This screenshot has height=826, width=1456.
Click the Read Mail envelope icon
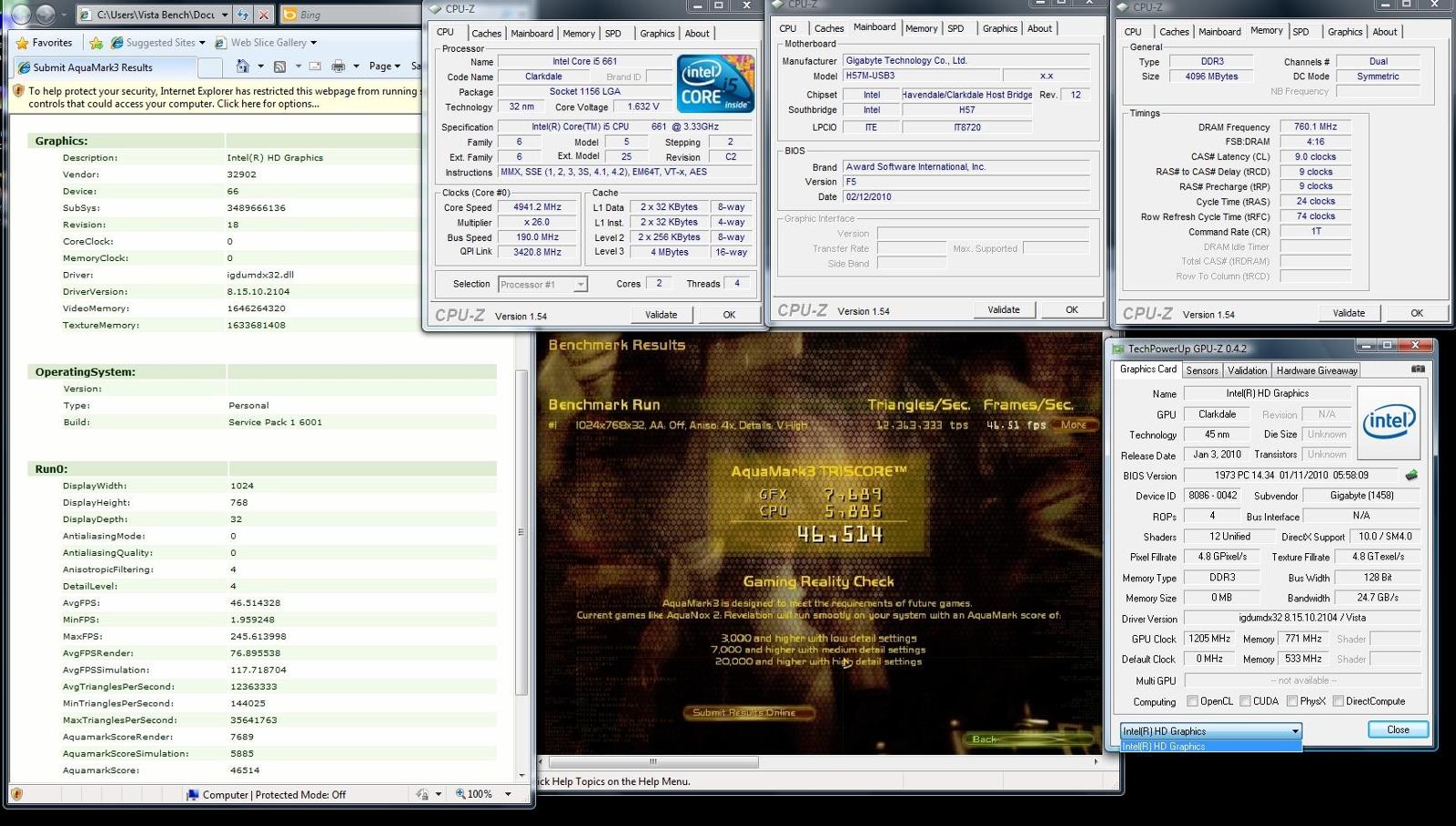315,66
